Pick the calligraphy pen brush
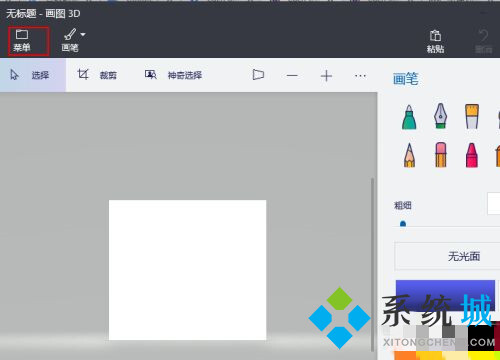The height and width of the screenshot is (360, 500). tap(440, 116)
